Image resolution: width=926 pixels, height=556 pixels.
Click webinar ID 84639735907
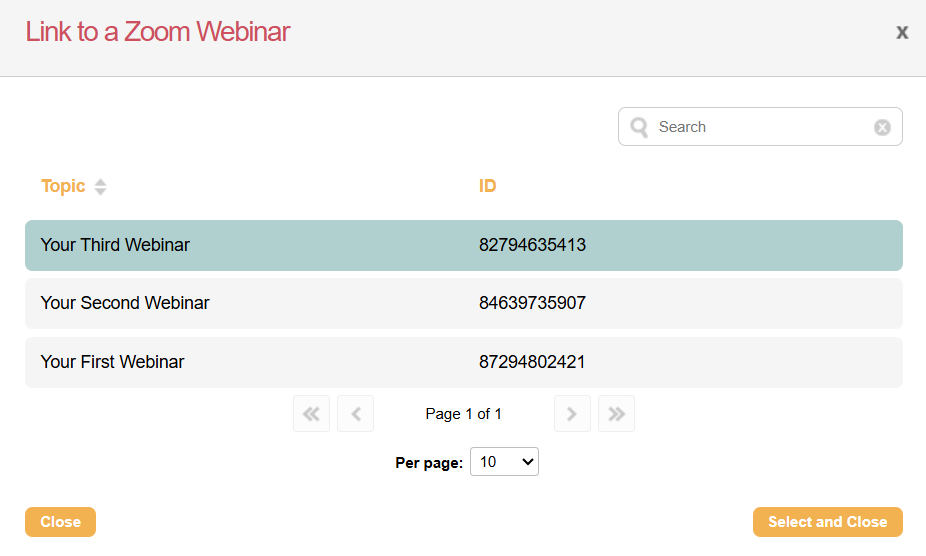pos(532,303)
